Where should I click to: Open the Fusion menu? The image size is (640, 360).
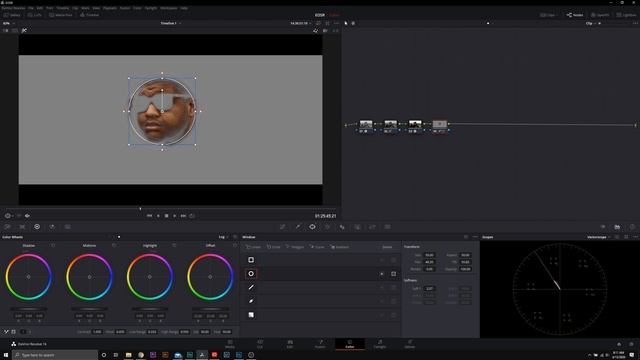pyautogui.click(x=125, y=8)
